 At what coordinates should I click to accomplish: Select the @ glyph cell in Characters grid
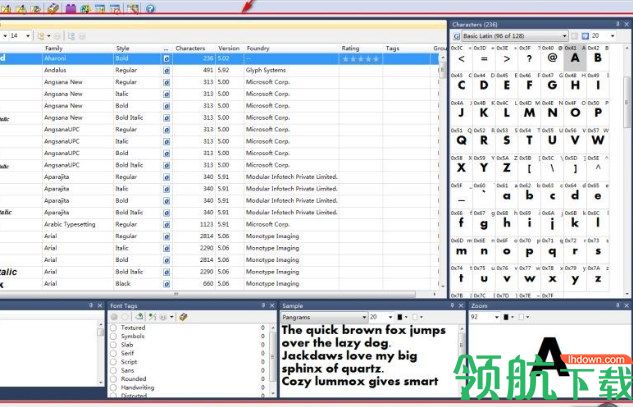click(552, 58)
